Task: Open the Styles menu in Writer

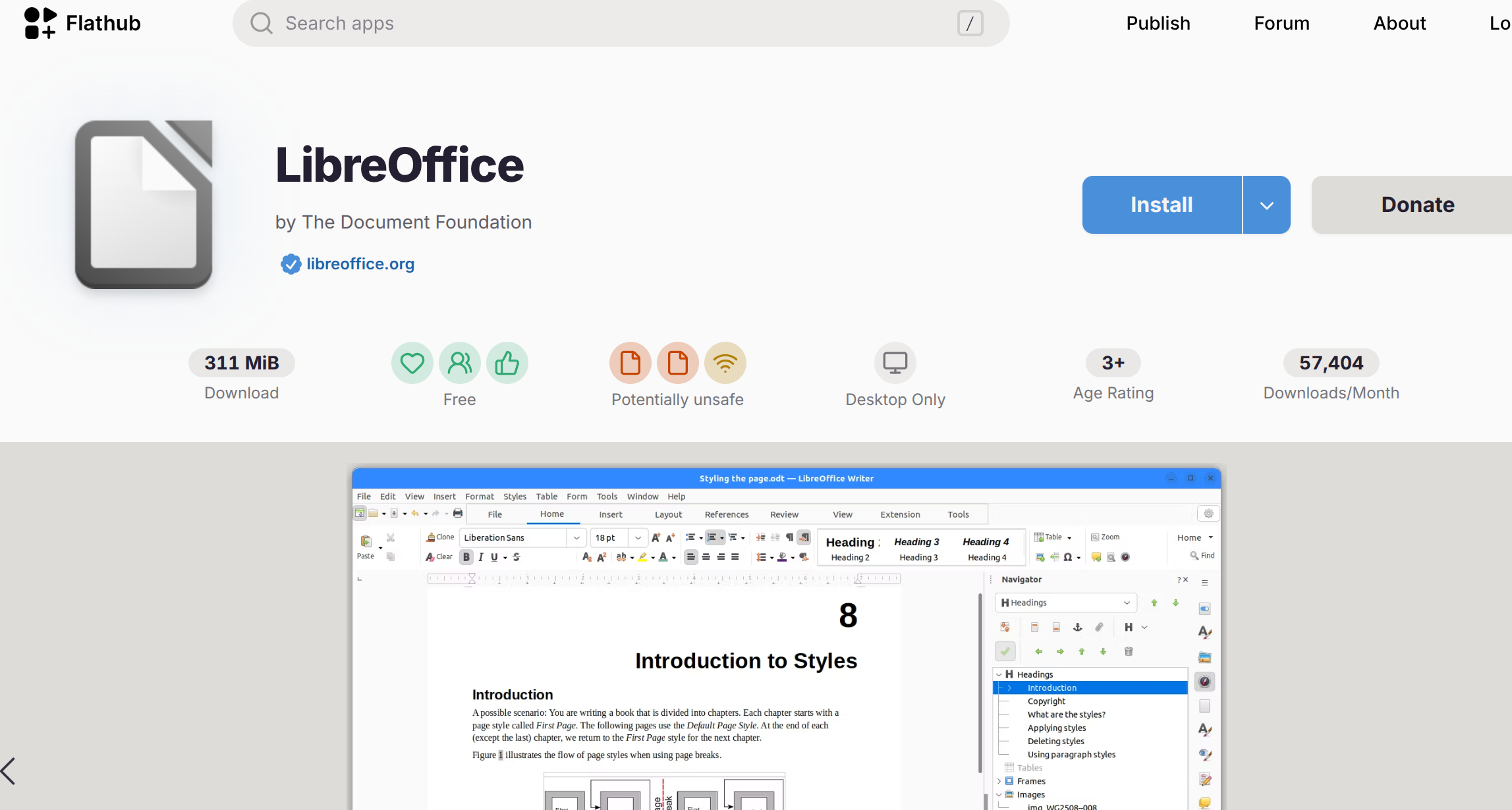Action: 515,497
